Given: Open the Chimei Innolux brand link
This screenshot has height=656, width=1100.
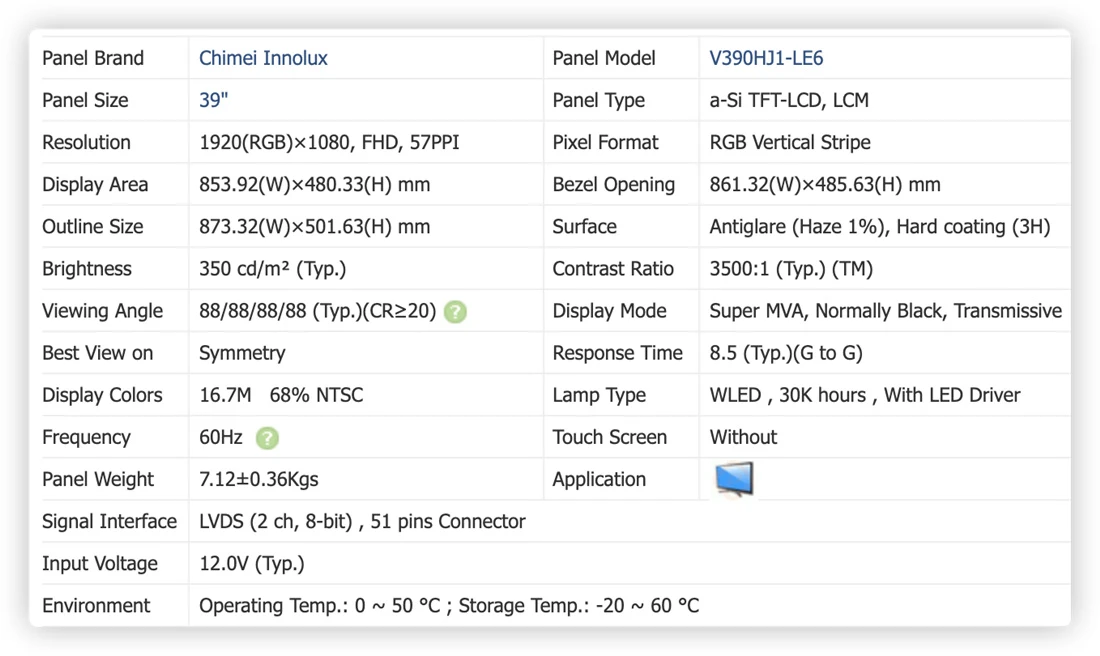Looking at the screenshot, I should pyautogui.click(x=263, y=58).
